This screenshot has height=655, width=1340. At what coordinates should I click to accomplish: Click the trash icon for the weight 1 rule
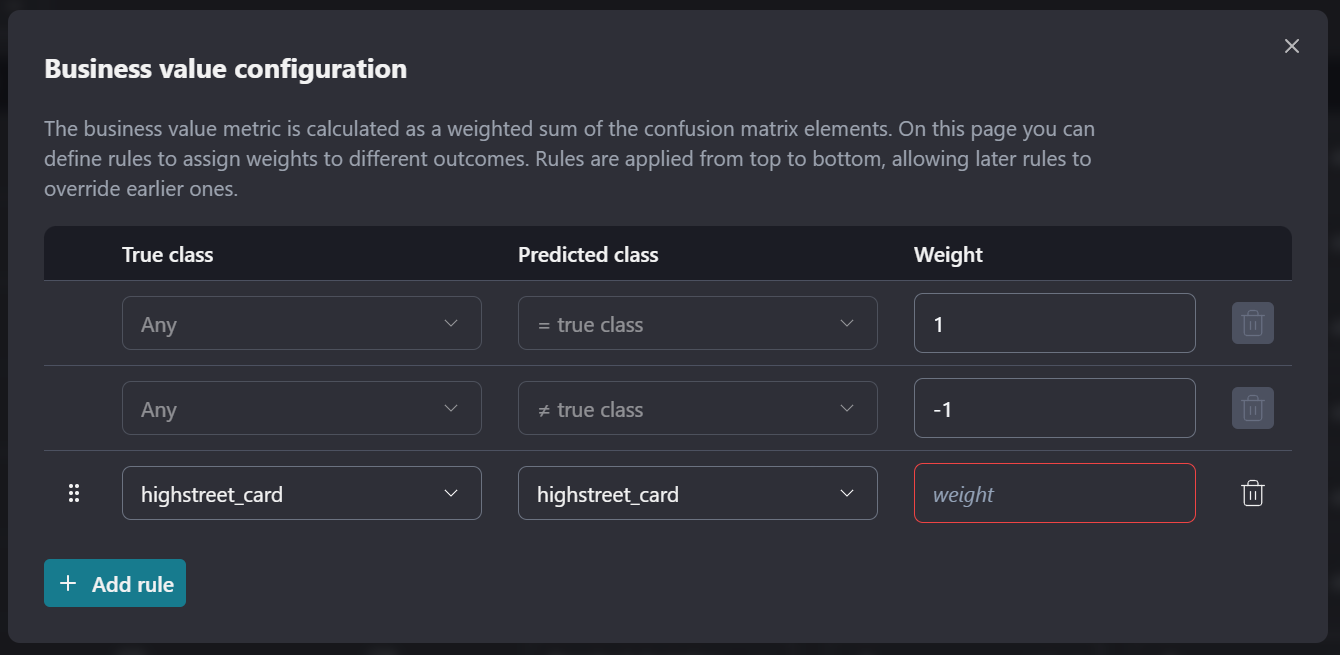tap(1252, 323)
